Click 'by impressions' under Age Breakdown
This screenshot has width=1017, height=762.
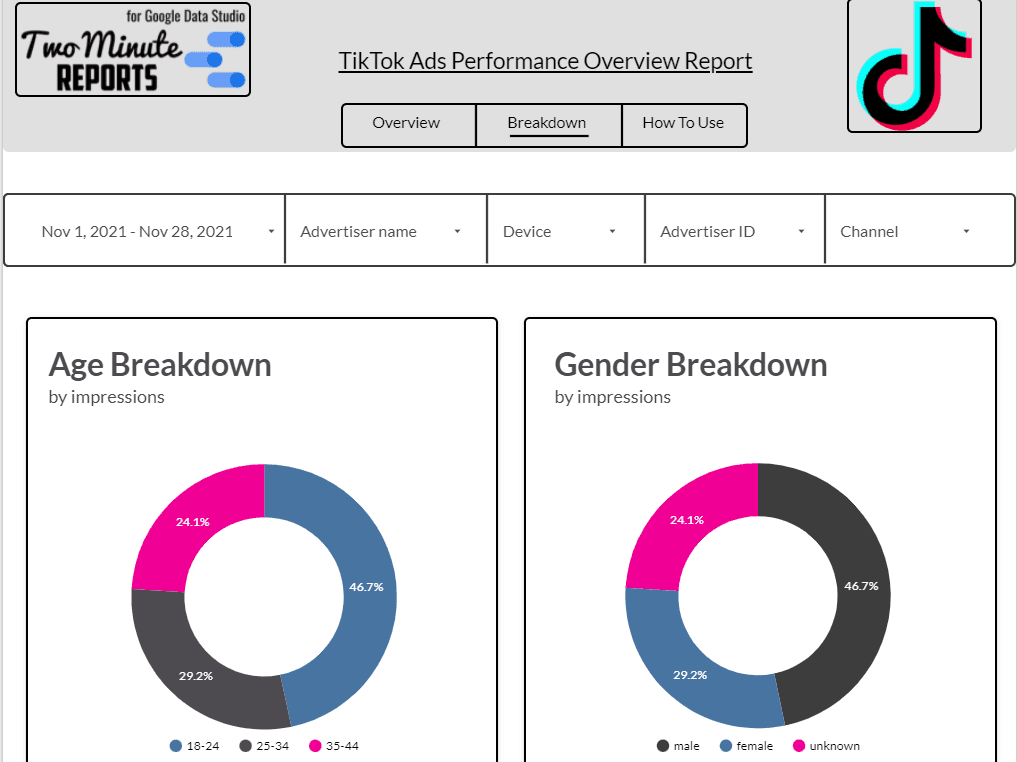click(x=106, y=397)
